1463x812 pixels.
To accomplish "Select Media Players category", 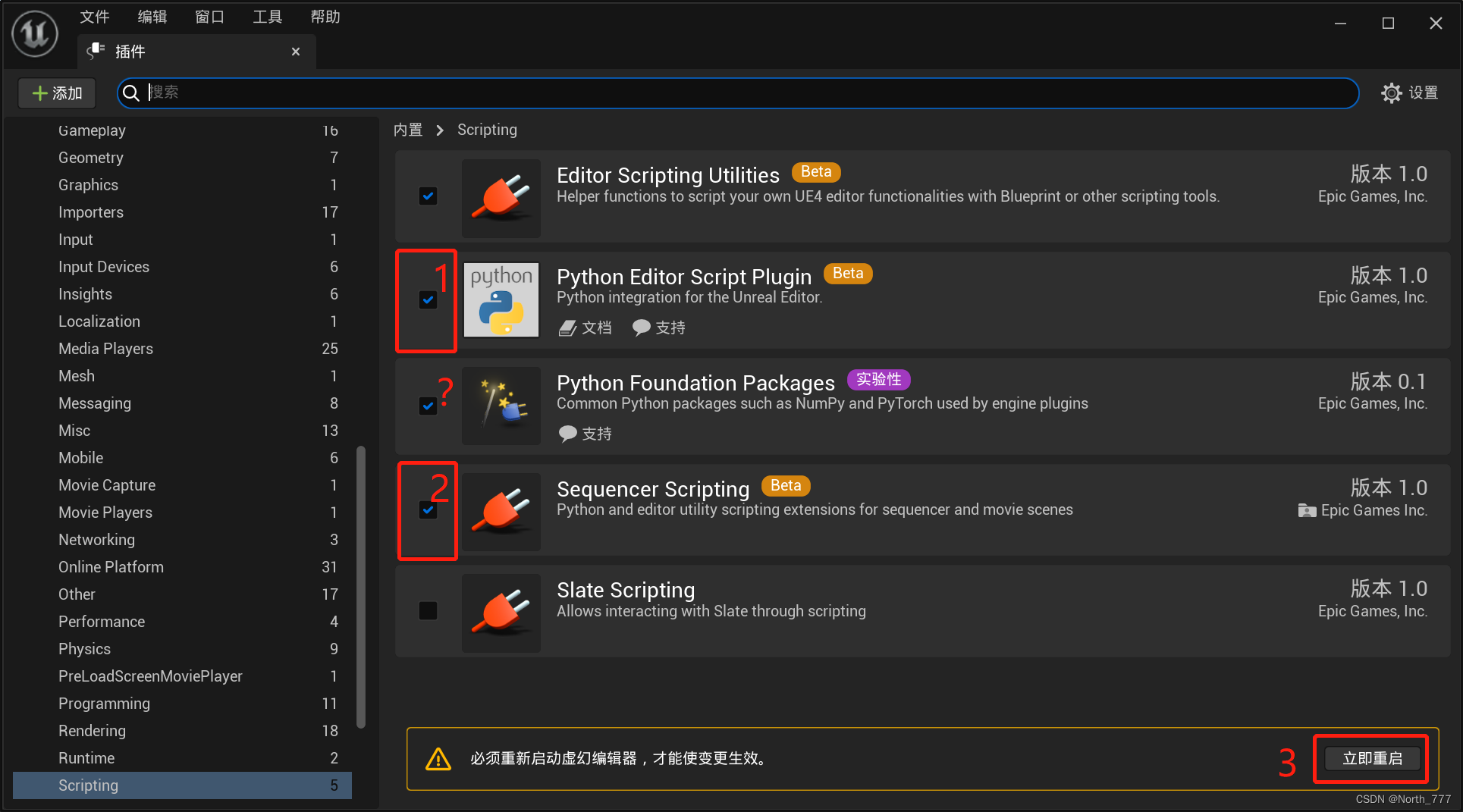I will 182,349.
